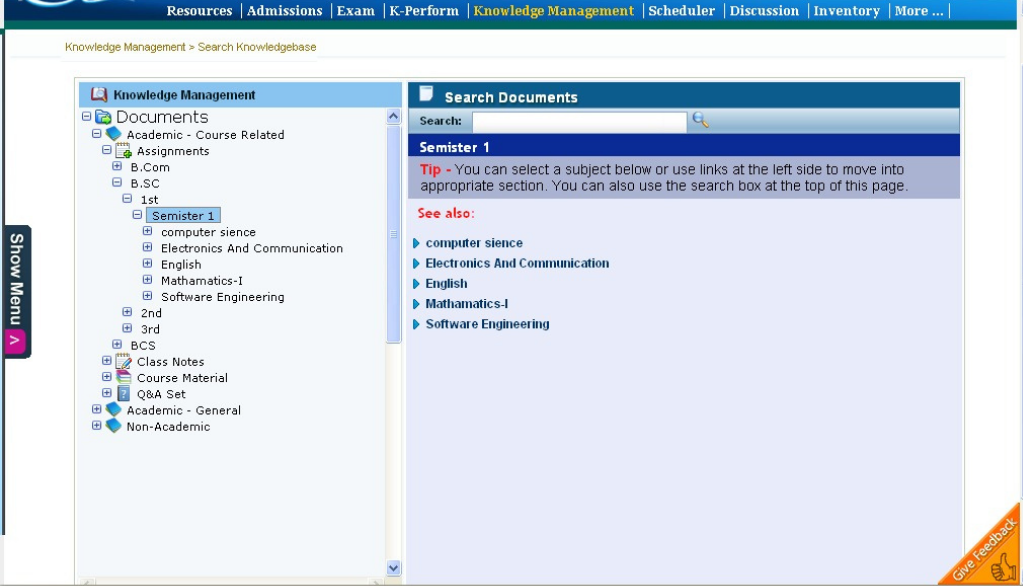This screenshot has height=586, width=1024.
Task: Expand the B.Com tree node
Action: [117, 166]
